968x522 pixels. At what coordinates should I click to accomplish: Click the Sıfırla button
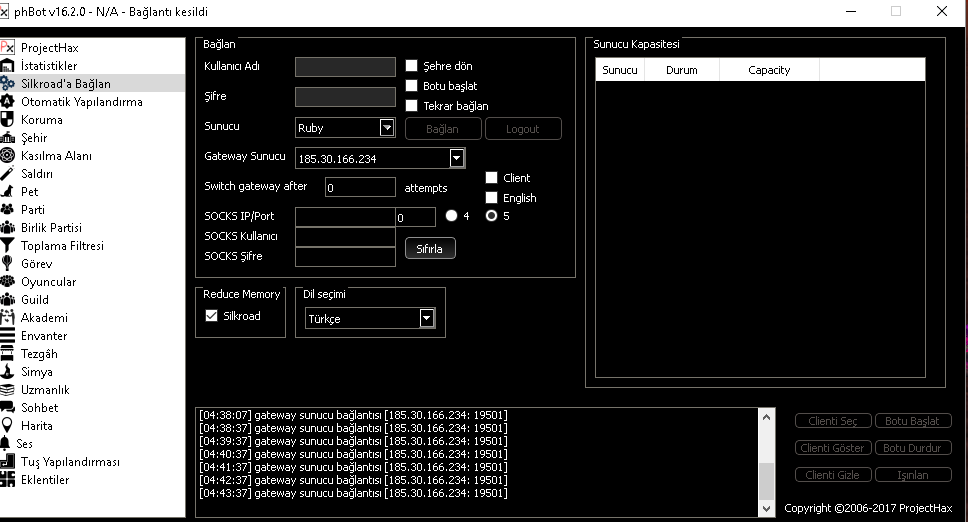(430, 248)
